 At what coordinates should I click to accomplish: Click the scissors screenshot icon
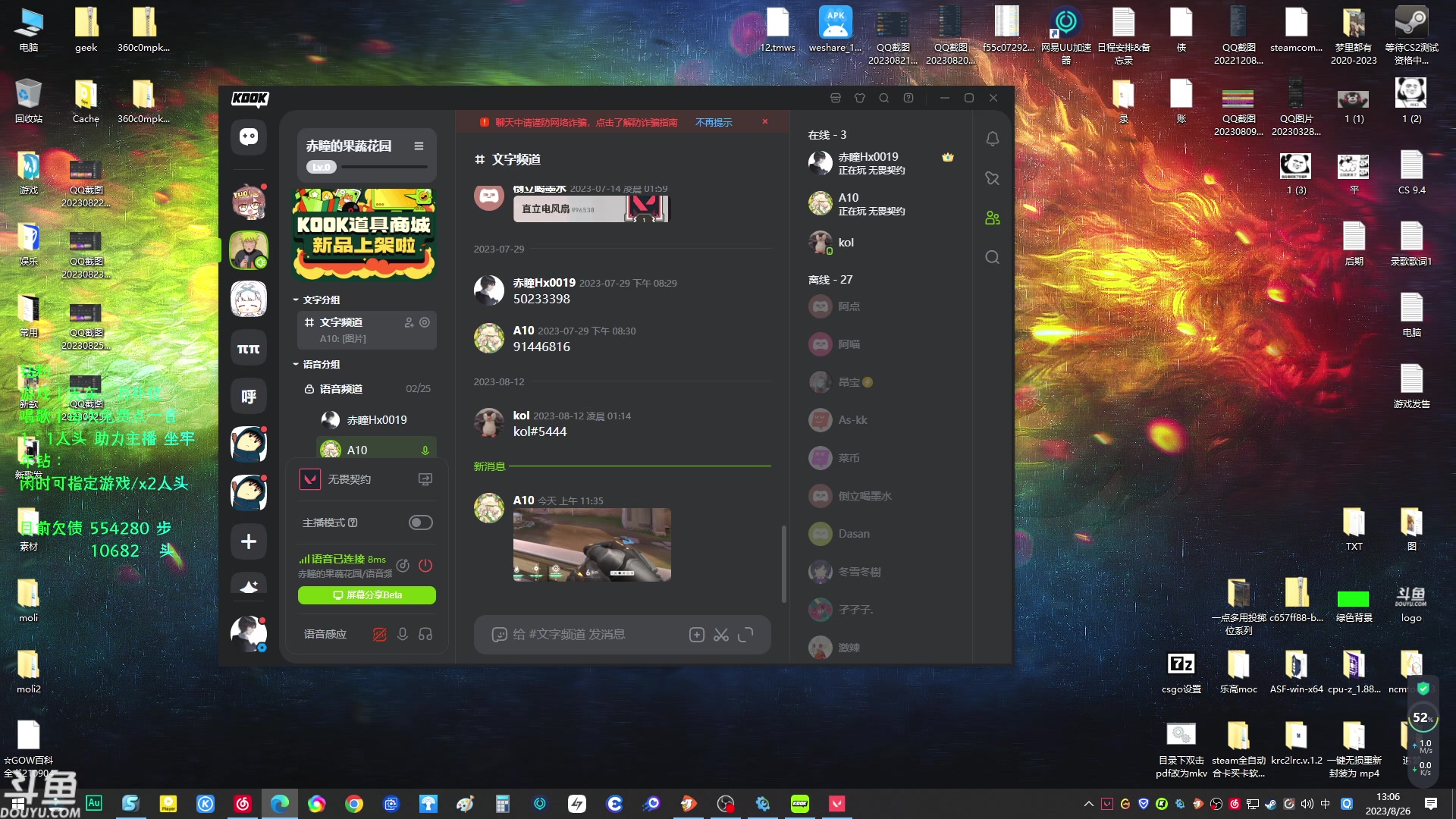click(721, 635)
